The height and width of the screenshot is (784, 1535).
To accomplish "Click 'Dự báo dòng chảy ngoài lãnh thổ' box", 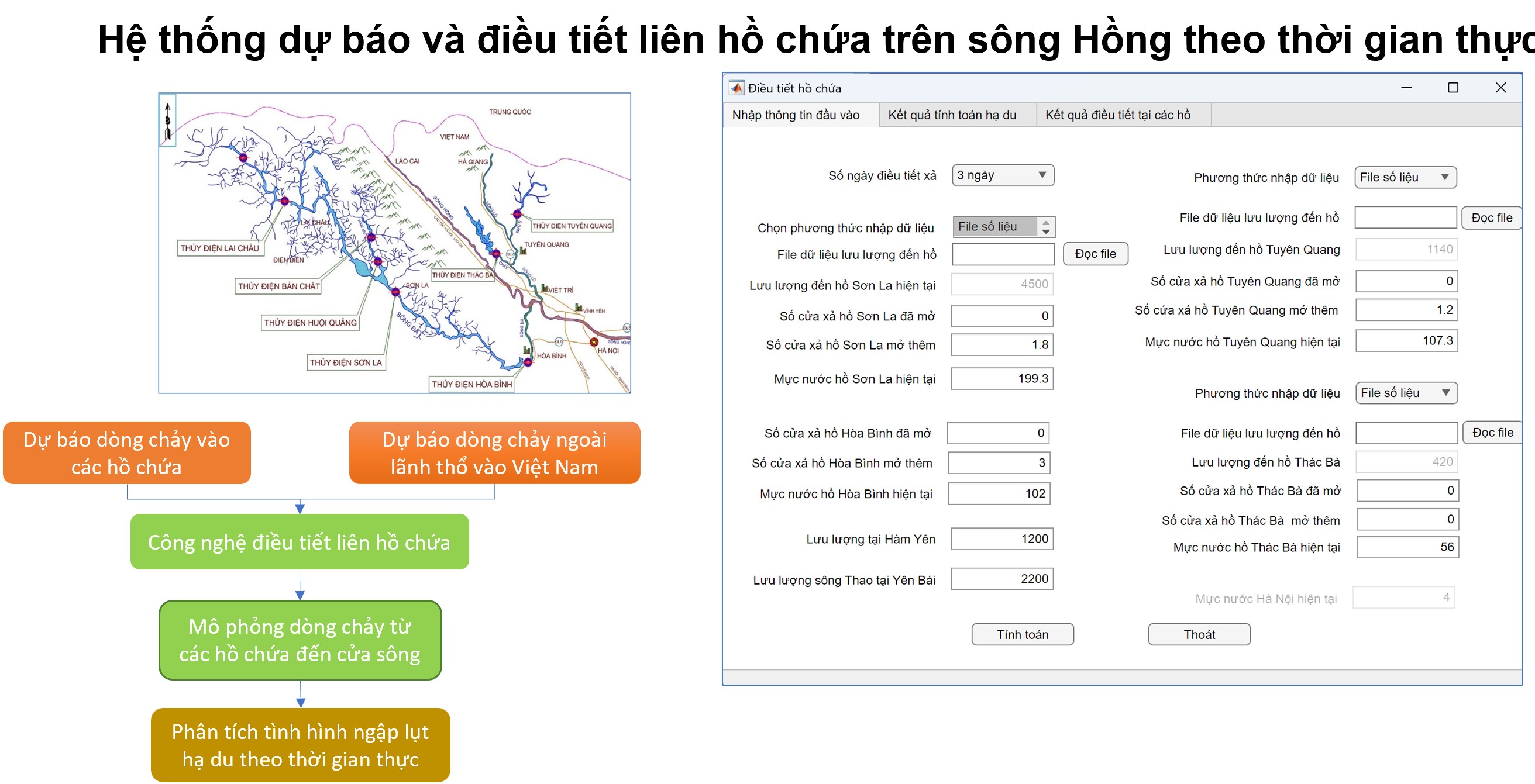I will point(494,453).
